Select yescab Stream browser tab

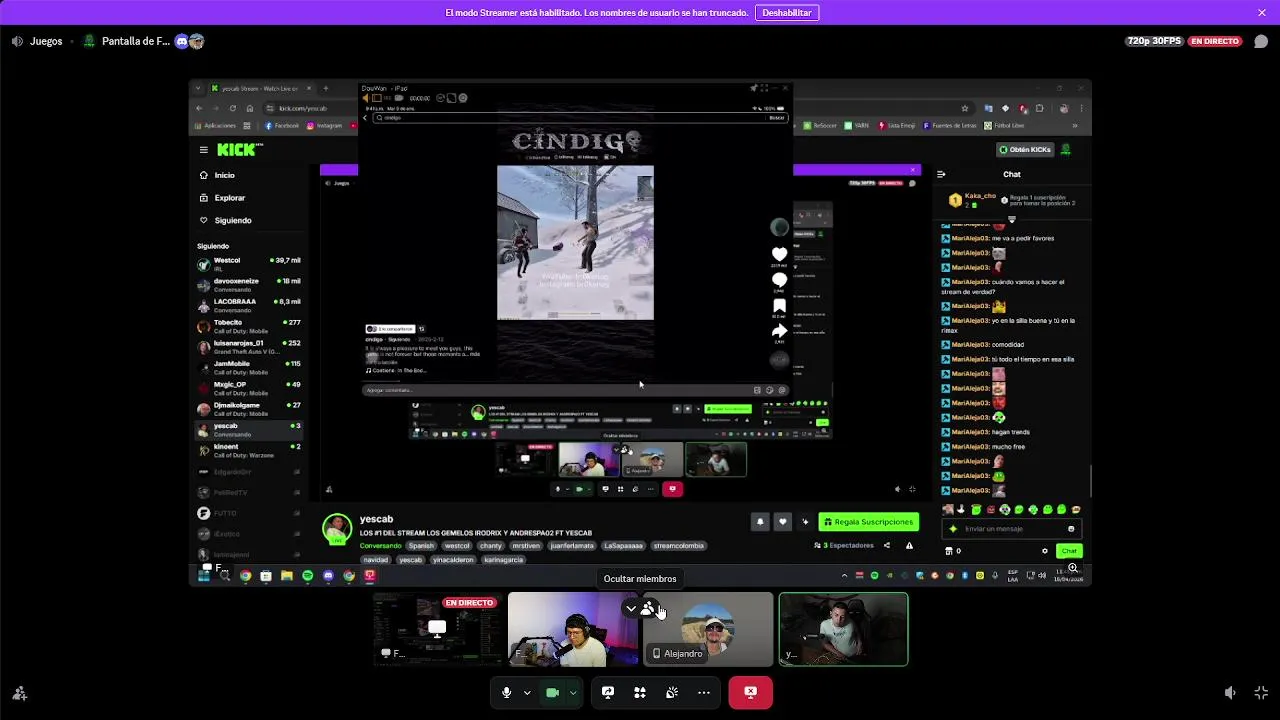[x=260, y=89]
